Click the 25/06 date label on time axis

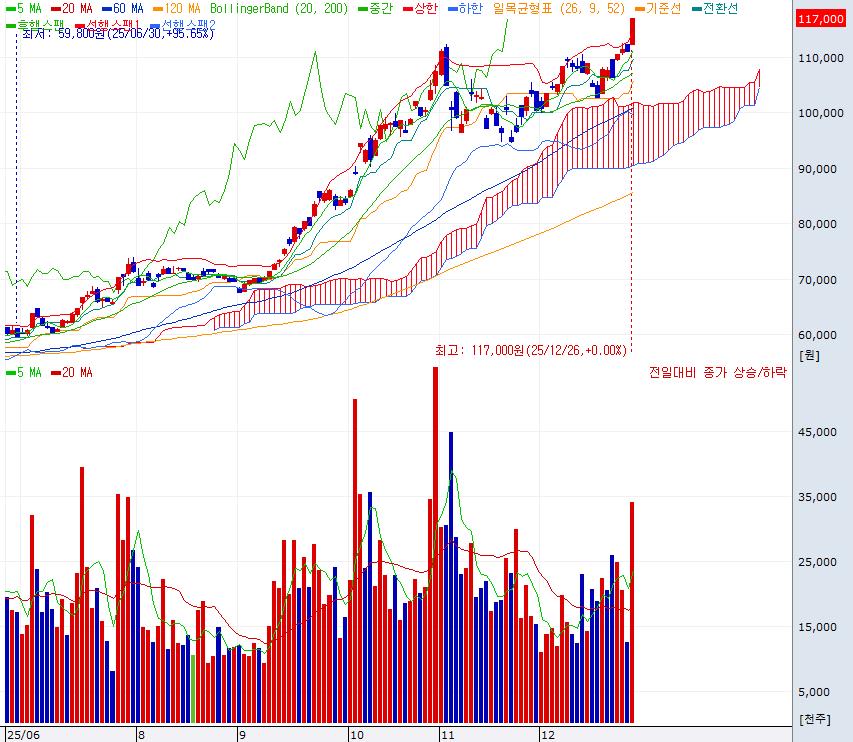[22, 733]
